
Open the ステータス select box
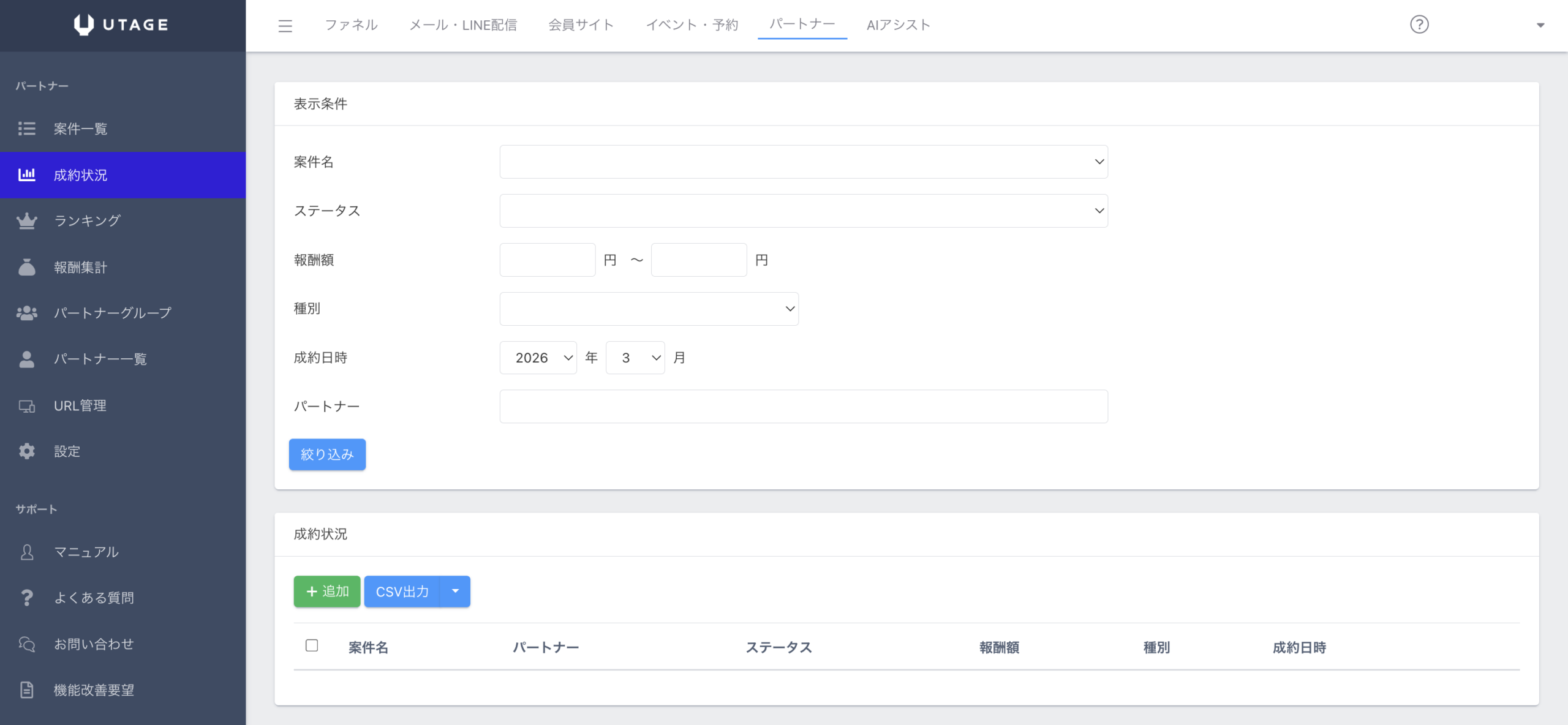[803, 211]
